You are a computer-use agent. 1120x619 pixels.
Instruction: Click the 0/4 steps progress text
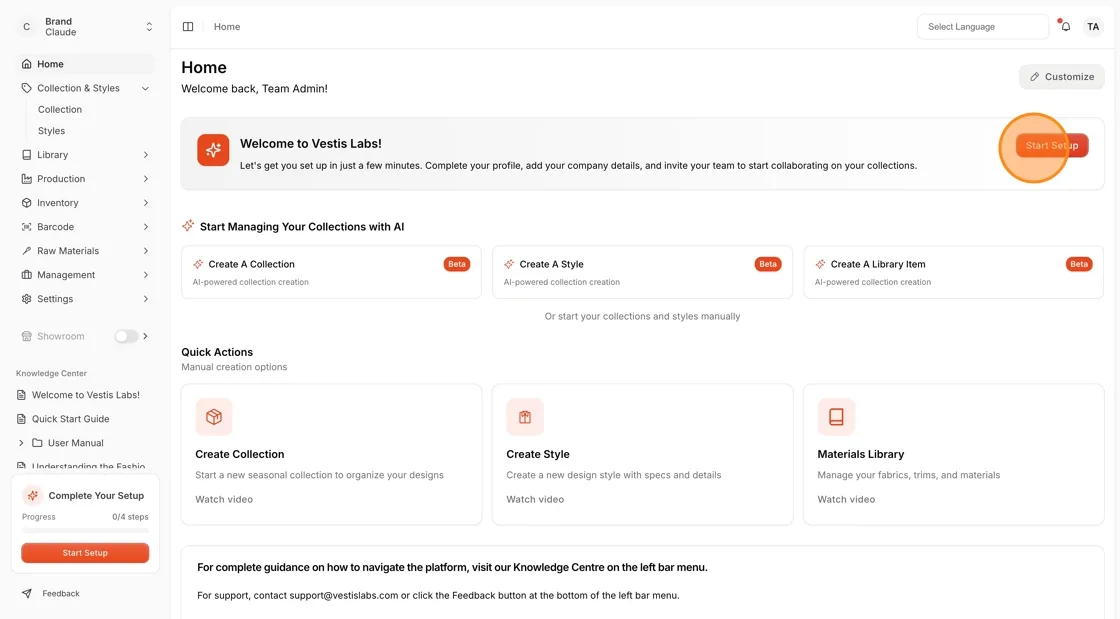tap(130, 517)
